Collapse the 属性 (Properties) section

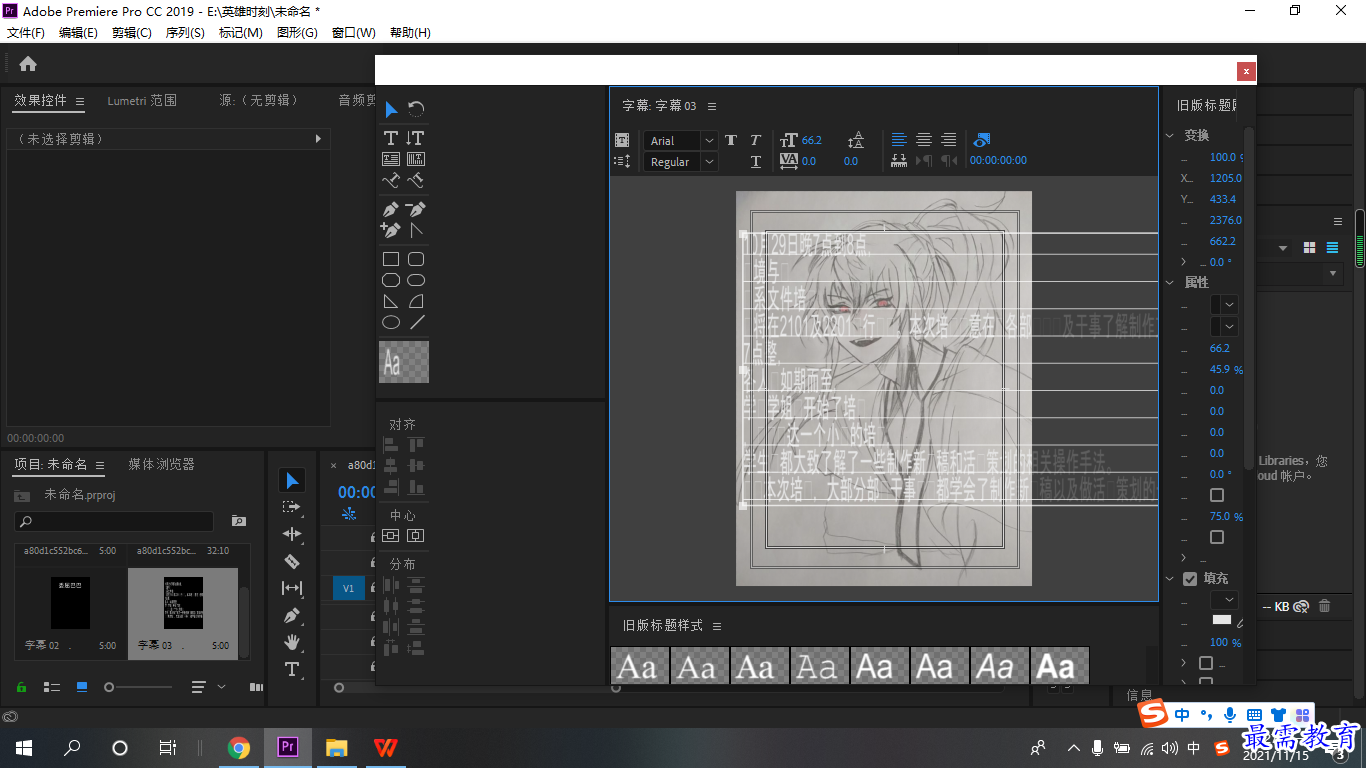click(x=1170, y=283)
